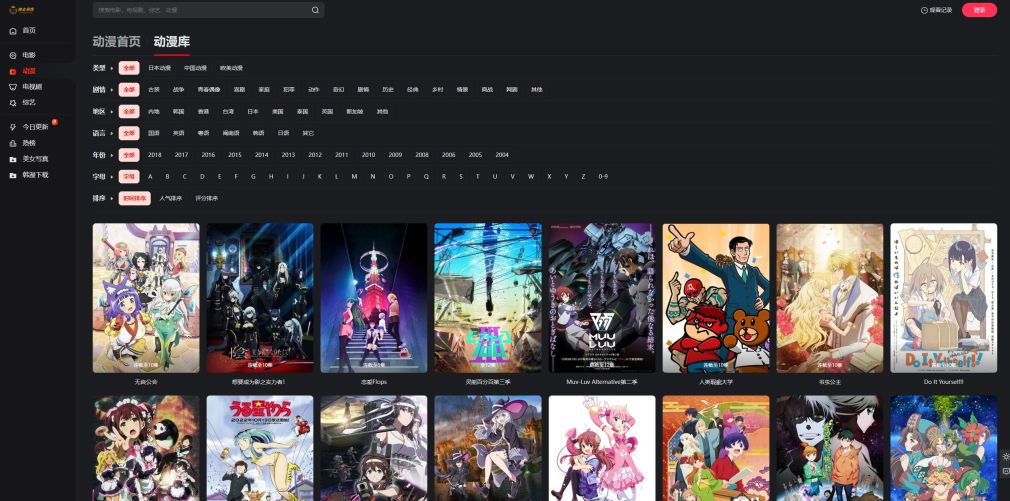Filter titles by letter S
Screen dimensions: 1010x501
pyautogui.click(x=461, y=176)
